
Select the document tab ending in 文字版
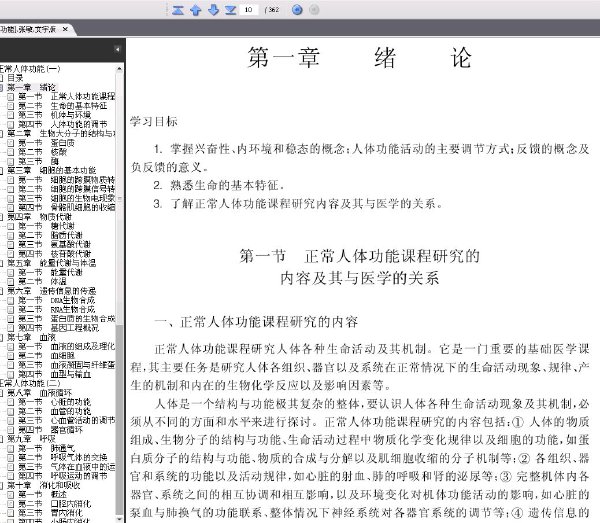click(28, 29)
